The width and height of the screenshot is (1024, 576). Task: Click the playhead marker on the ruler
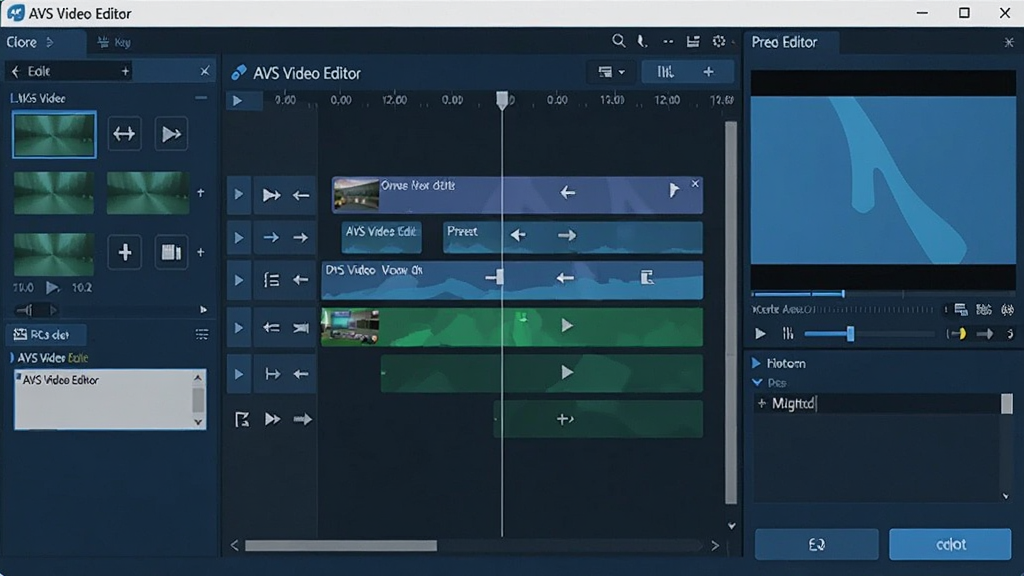502,100
